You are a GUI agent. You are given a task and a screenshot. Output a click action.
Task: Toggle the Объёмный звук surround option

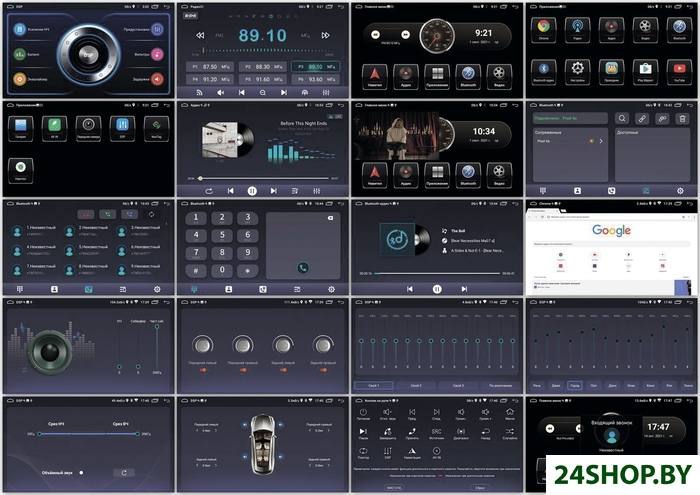(80, 472)
